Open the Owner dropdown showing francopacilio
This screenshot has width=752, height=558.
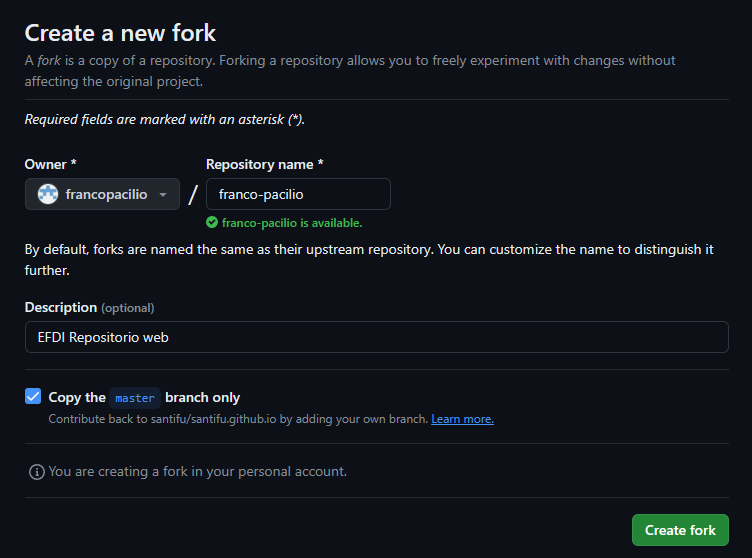102,194
